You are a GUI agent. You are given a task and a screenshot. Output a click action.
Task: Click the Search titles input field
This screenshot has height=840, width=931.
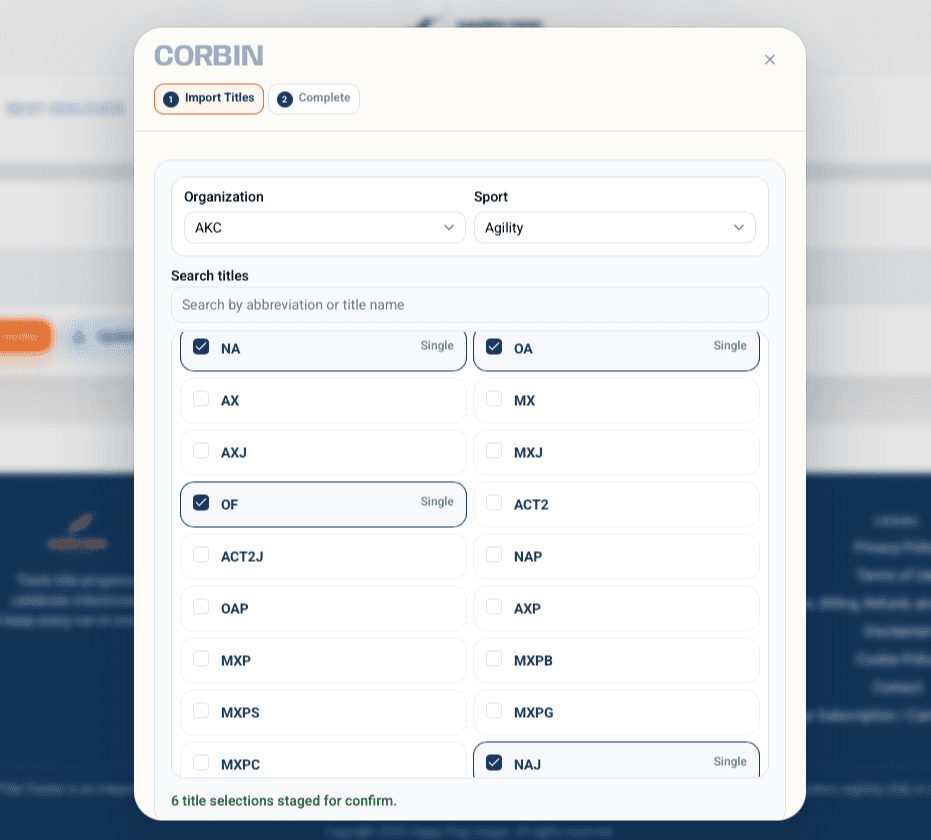point(470,305)
